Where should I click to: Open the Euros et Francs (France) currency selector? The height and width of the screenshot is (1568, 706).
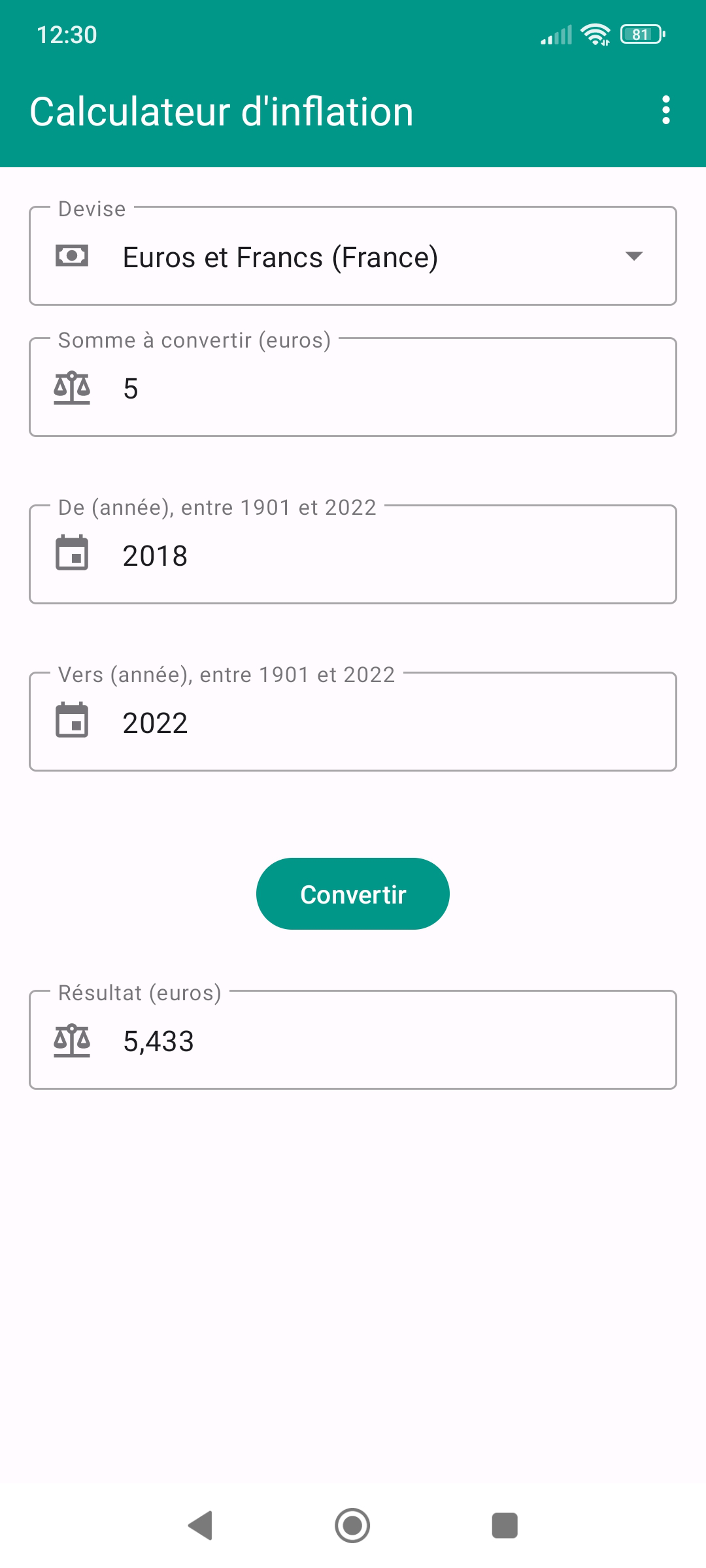(353, 257)
